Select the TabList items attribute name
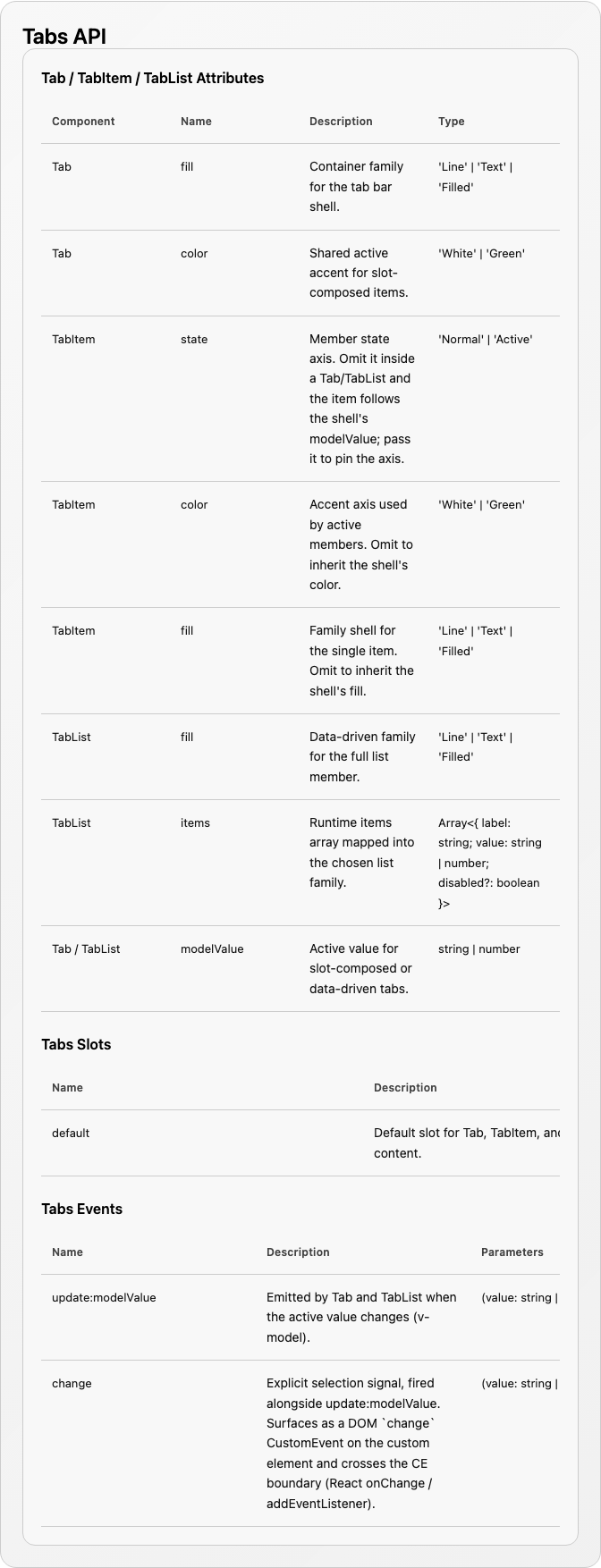The width and height of the screenshot is (601, 1568). point(195,822)
